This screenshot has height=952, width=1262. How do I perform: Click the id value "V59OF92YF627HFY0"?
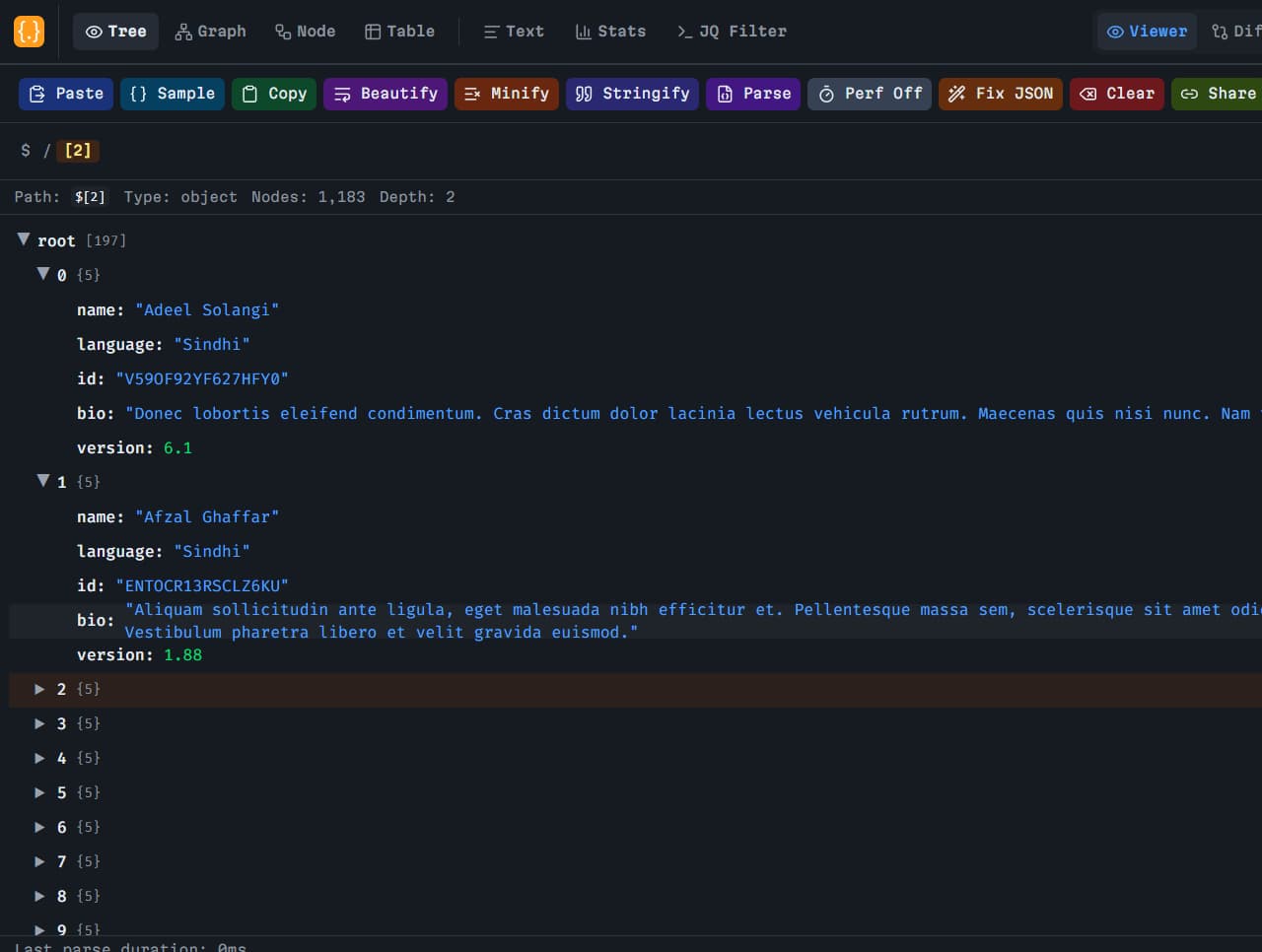point(202,378)
